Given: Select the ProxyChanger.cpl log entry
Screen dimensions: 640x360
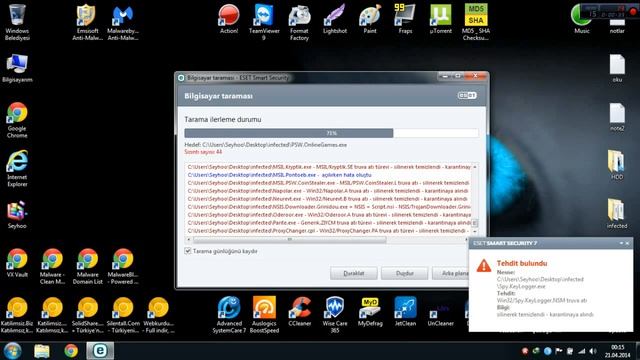Looking at the screenshot, I should (x=328, y=231).
